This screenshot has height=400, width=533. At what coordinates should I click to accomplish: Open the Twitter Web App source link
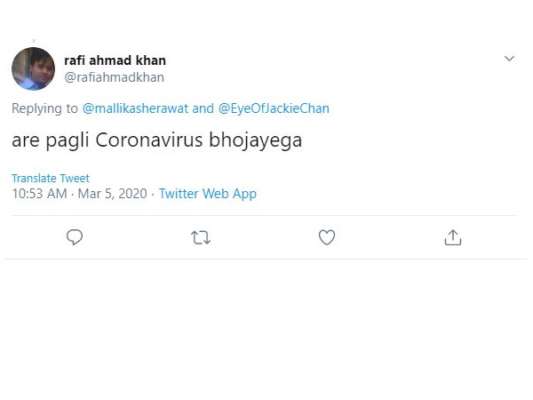click(208, 194)
